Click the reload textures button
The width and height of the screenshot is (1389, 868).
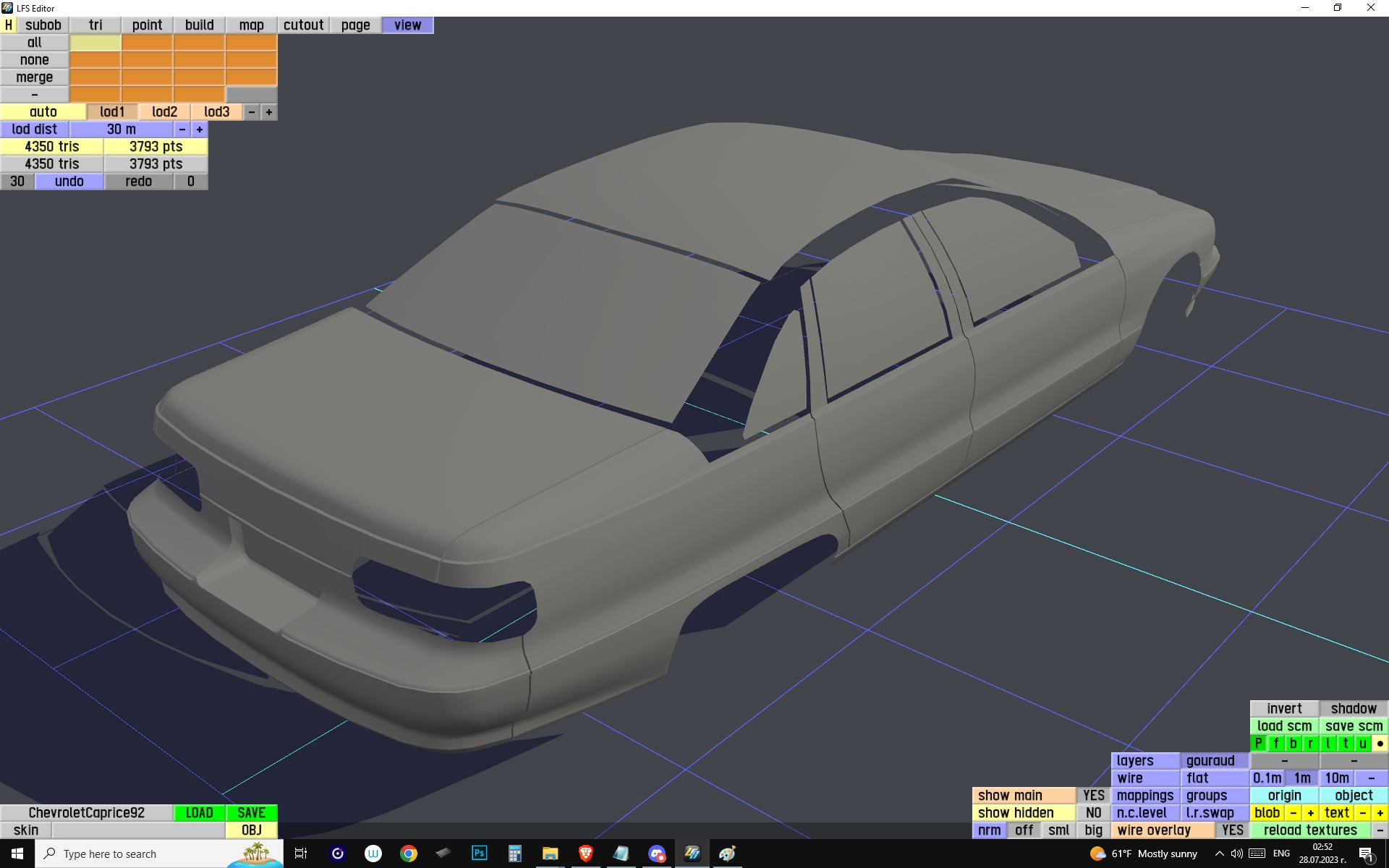tap(1309, 830)
